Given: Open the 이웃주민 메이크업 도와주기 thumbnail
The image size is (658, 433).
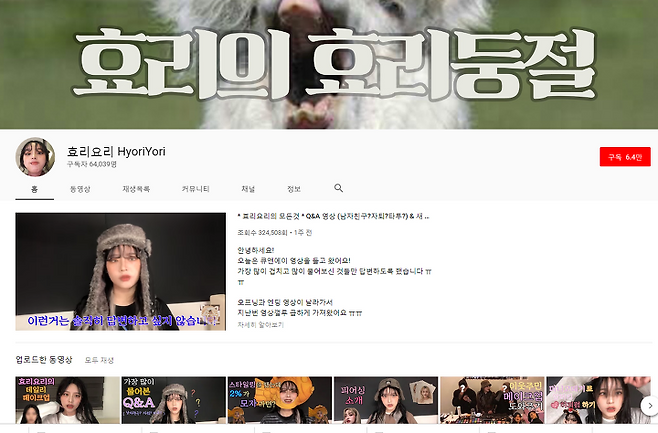Looking at the screenshot, I should 492,400.
